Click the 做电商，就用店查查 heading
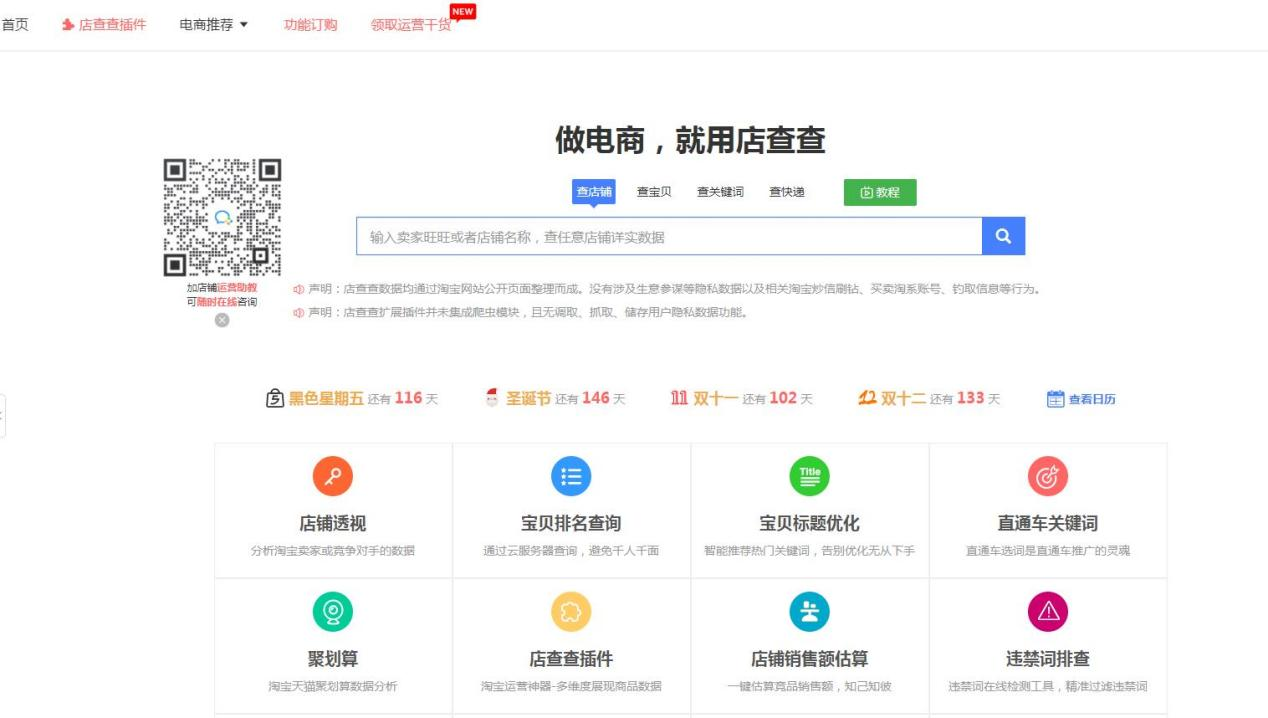Screen dimensions: 1268x718 tap(690, 141)
